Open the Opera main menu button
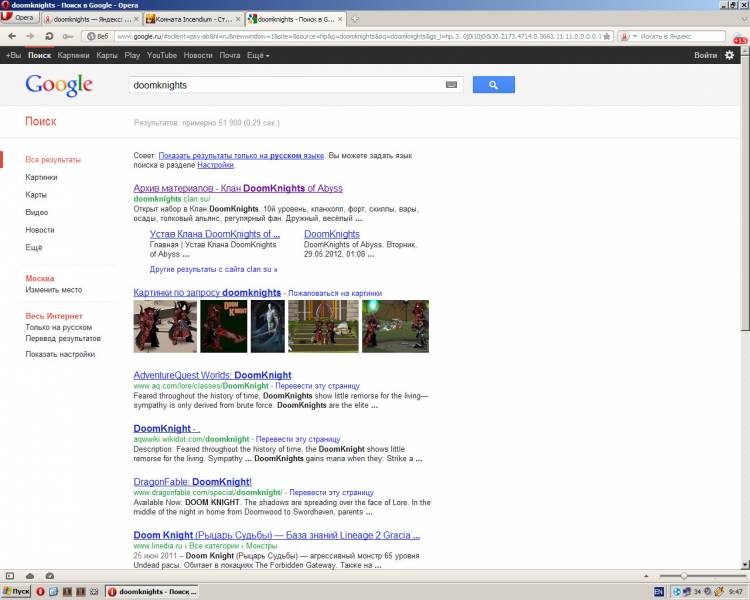The image size is (750, 600). [18, 18]
